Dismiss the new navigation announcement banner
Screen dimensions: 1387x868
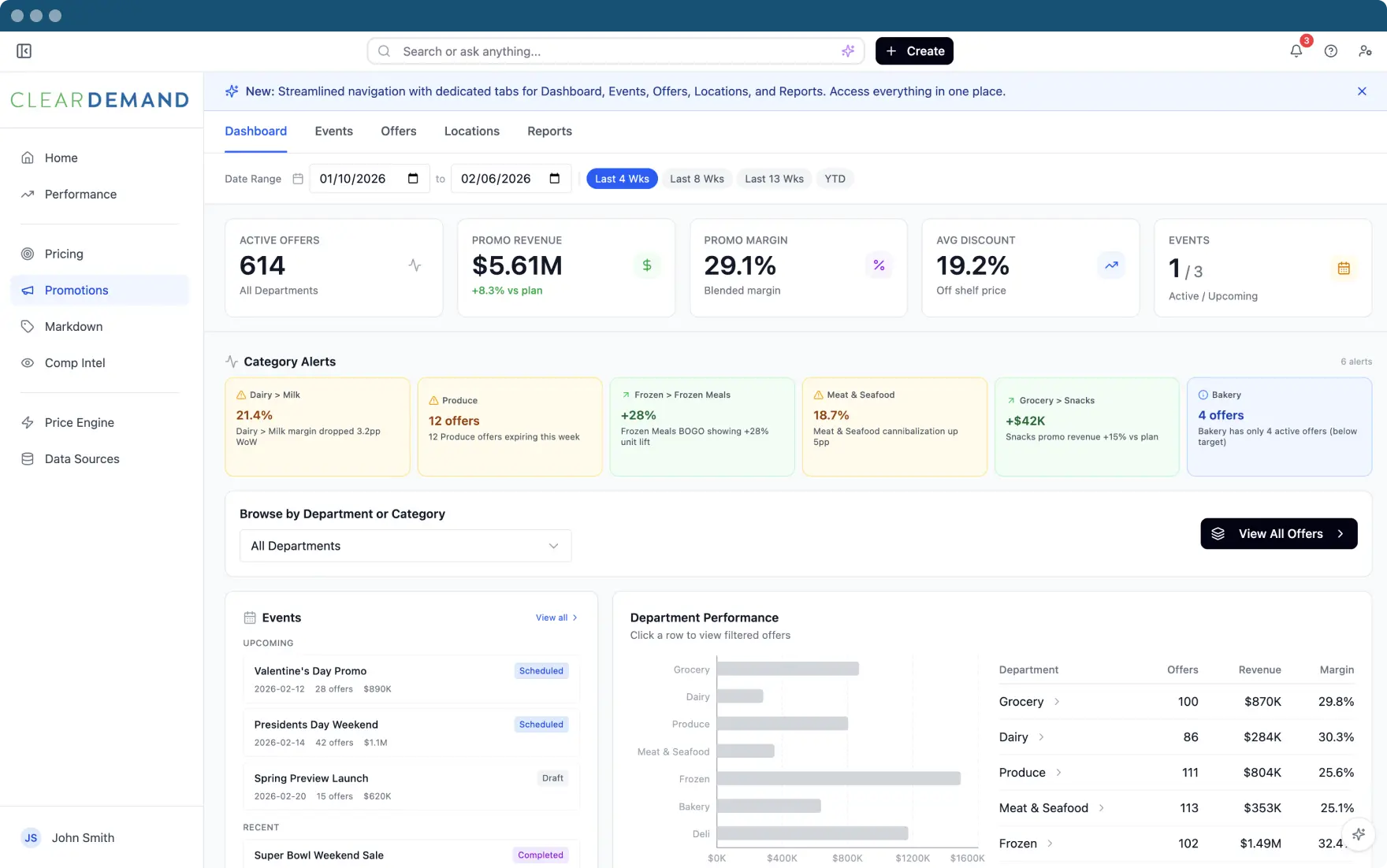pos(1362,91)
